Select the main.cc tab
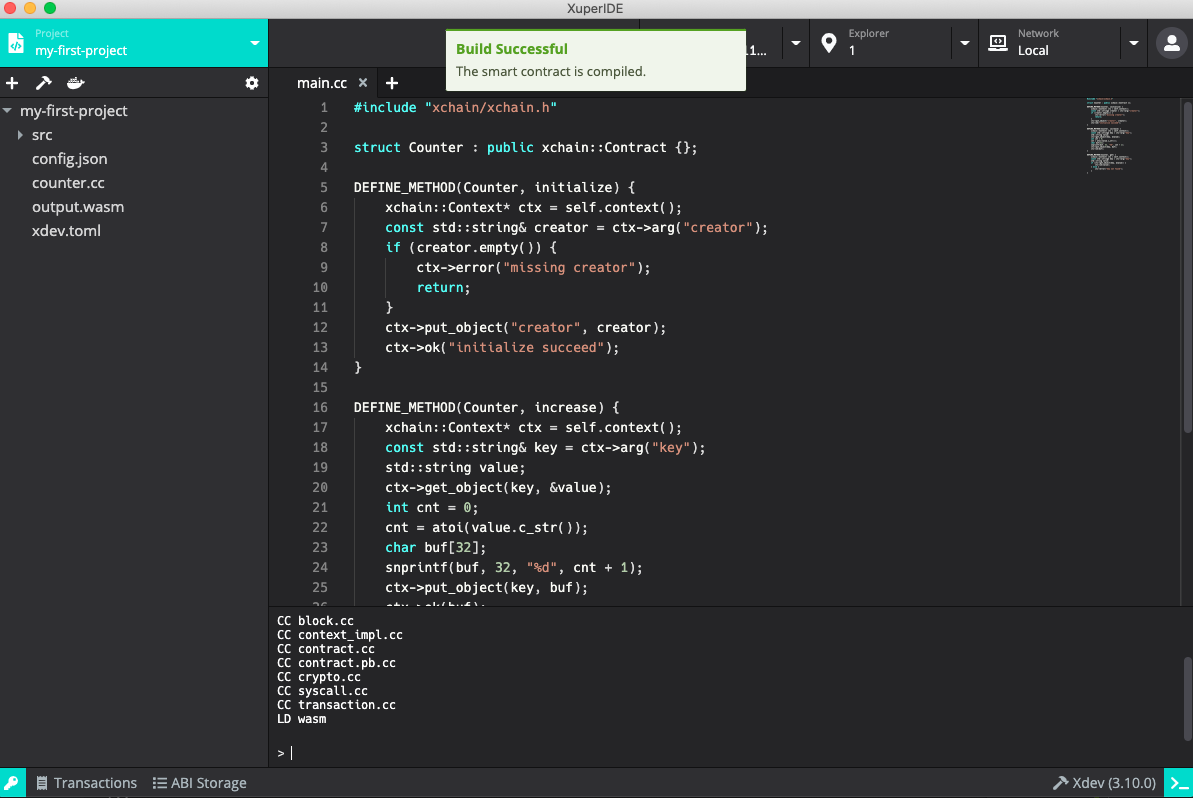 (x=322, y=83)
